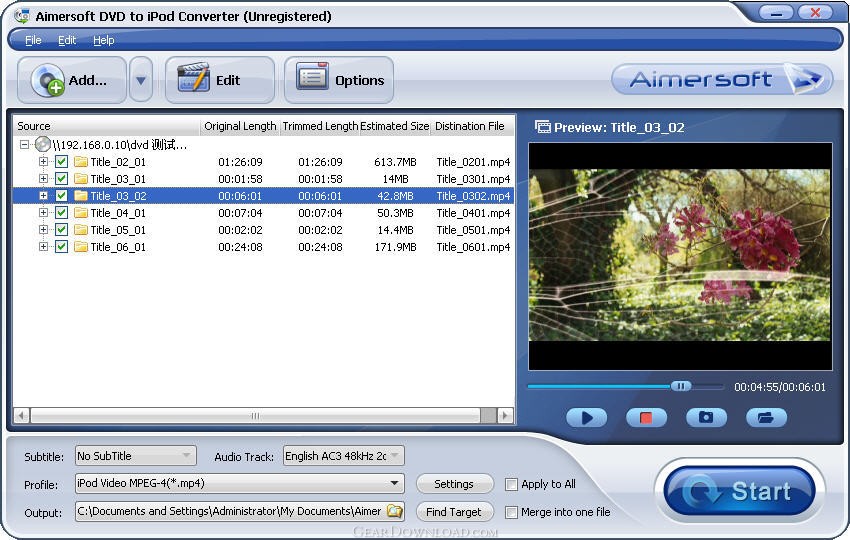Click the scroll left arrow in file list
This screenshot has width=850, height=540.
pyautogui.click(x=21, y=416)
